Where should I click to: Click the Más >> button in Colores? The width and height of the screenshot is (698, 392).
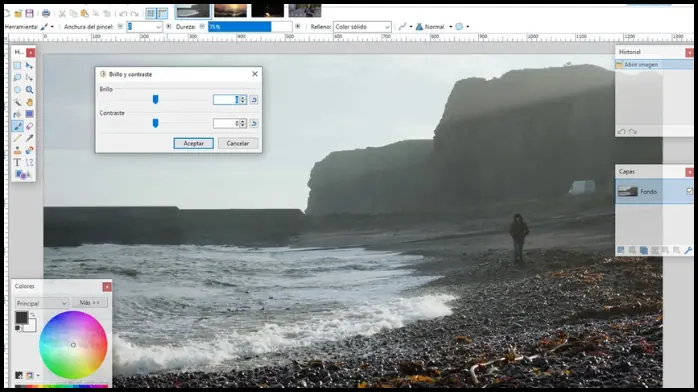89,303
